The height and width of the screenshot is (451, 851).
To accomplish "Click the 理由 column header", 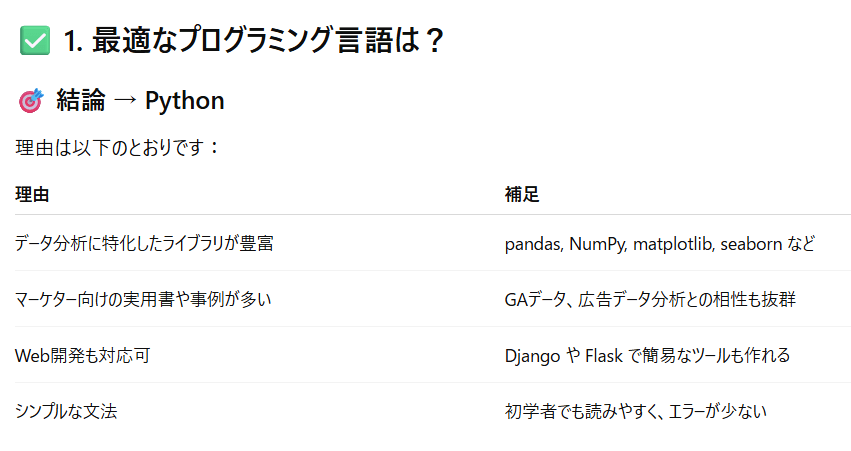I will tap(32, 194).
